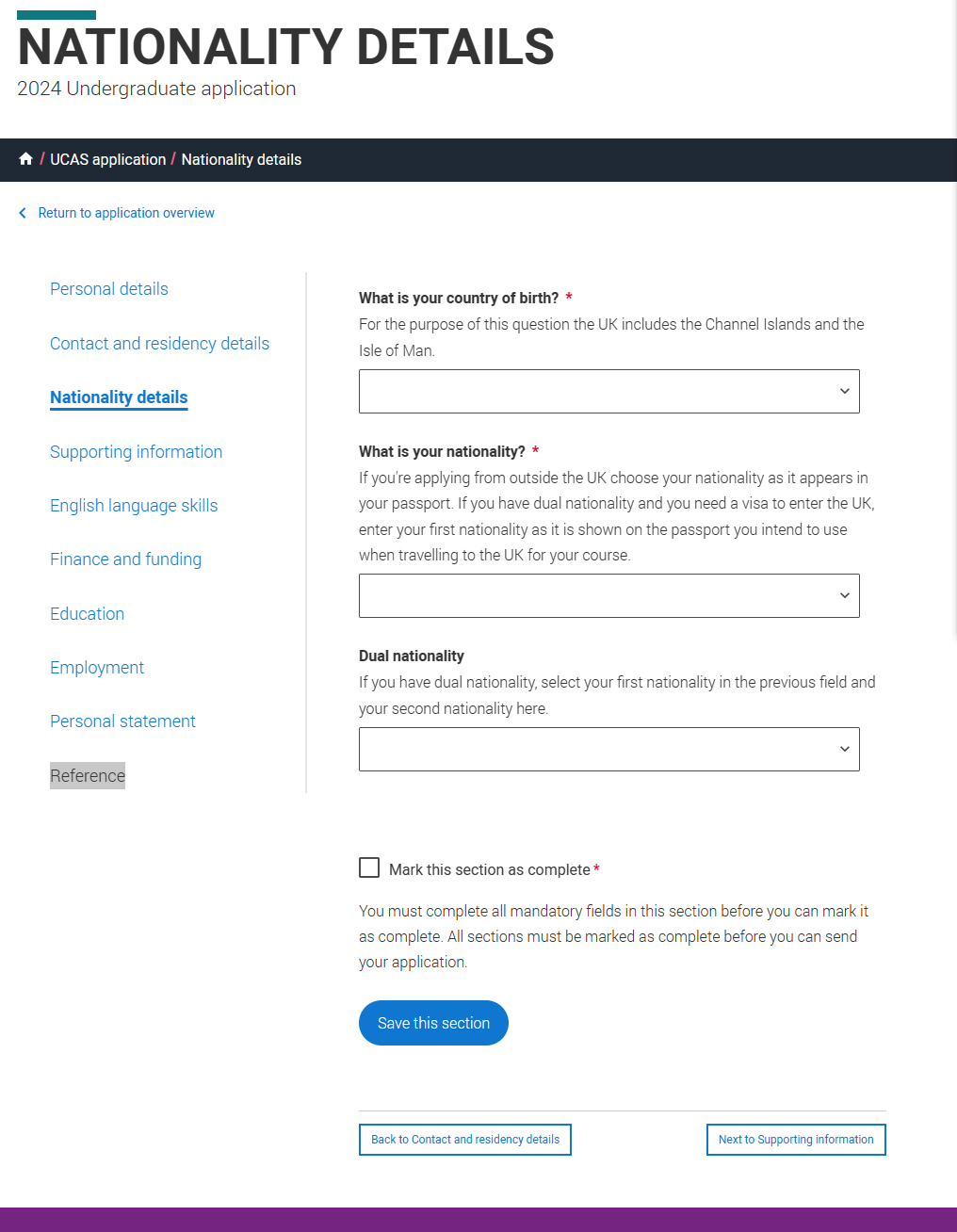Tick the Mark this section as complete checkbox
The height and width of the screenshot is (1232, 957).
tap(369, 867)
